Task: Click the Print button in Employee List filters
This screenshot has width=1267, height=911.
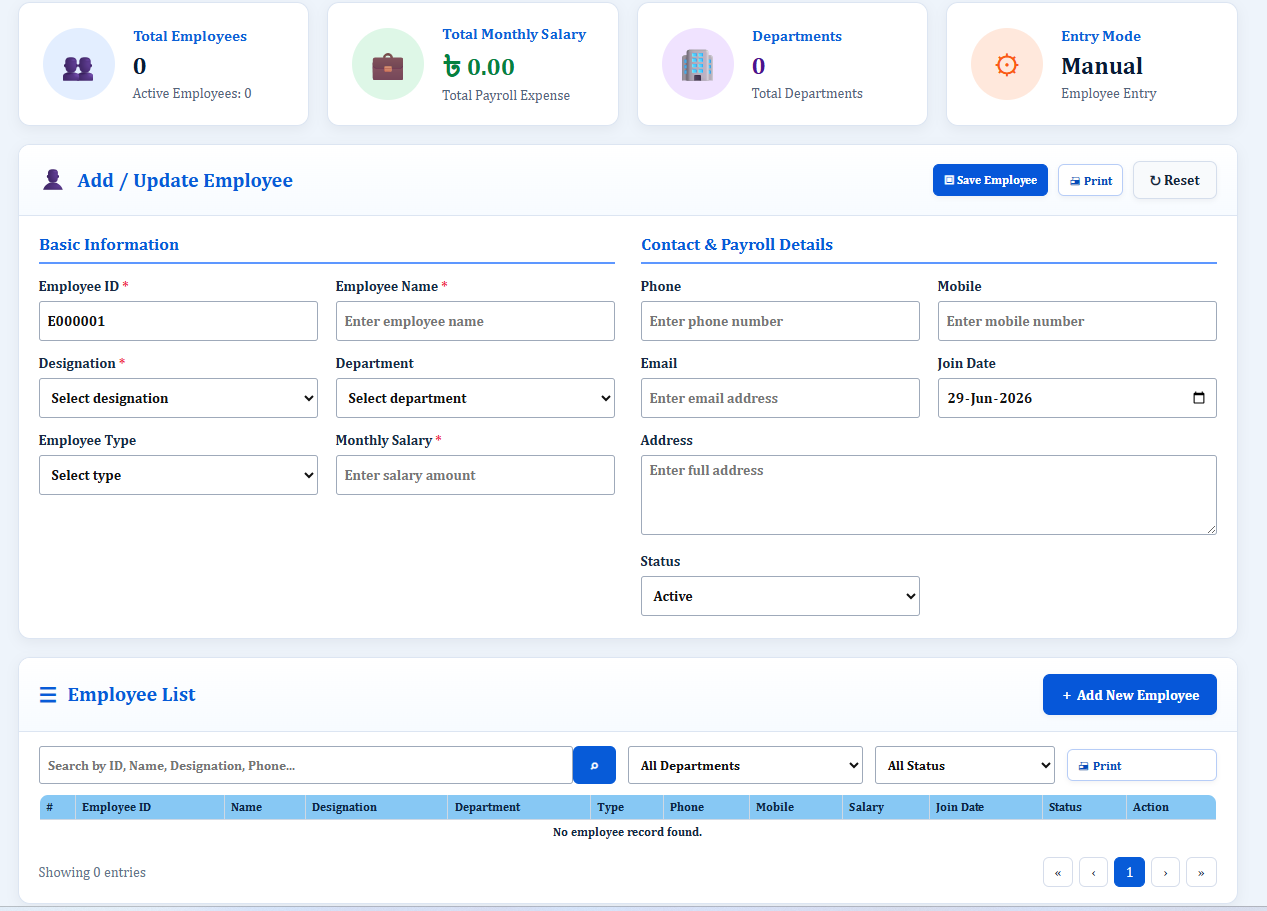Action: tap(1142, 765)
